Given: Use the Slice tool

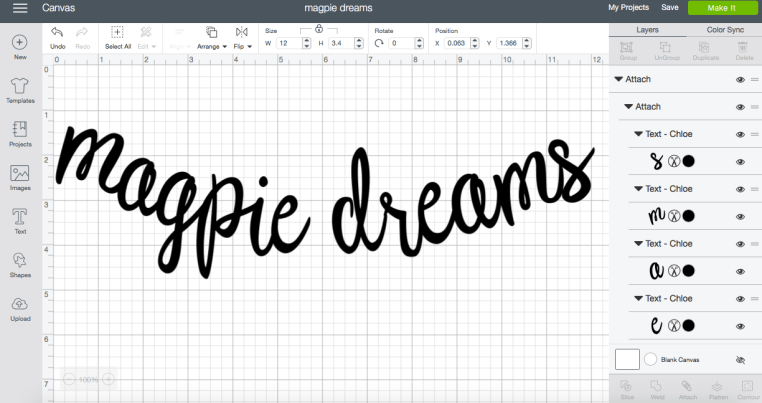Looking at the screenshot, I should (x=627, y=390).
